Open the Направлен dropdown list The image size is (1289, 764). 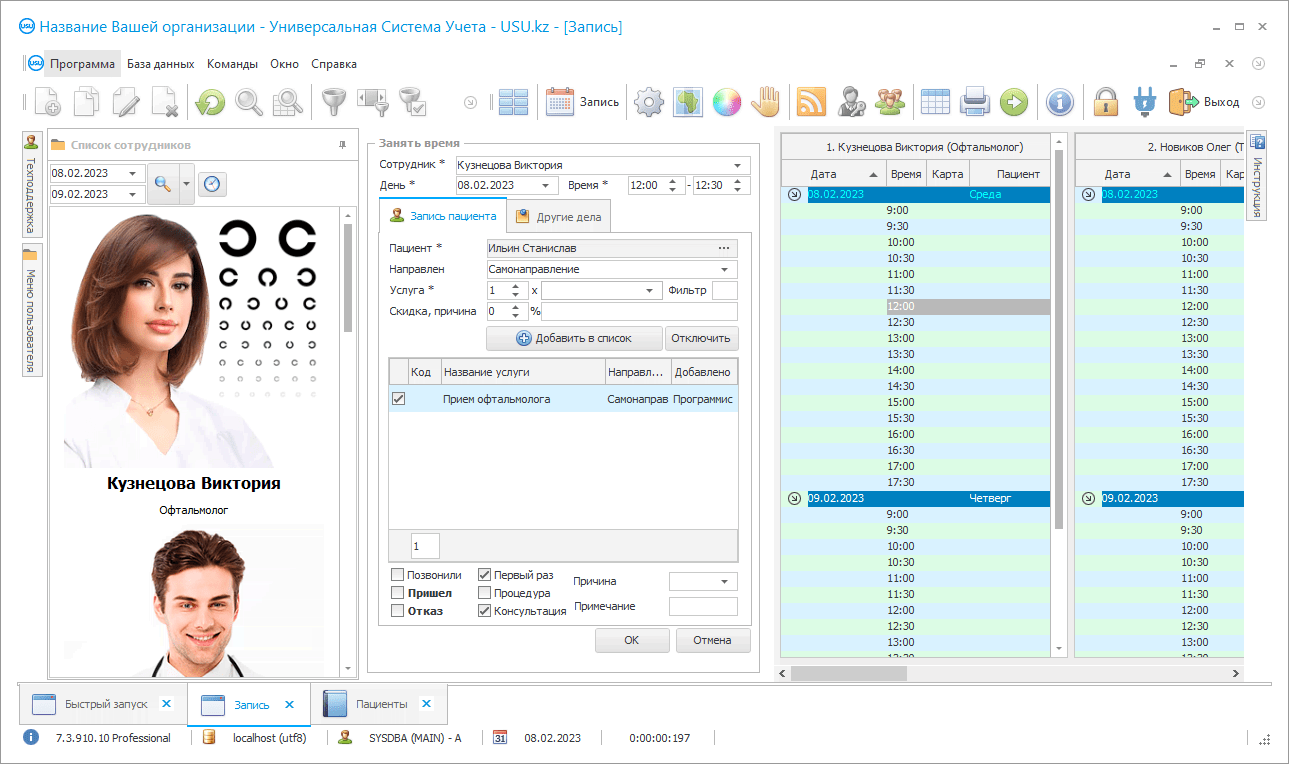[x=724, y=269]
